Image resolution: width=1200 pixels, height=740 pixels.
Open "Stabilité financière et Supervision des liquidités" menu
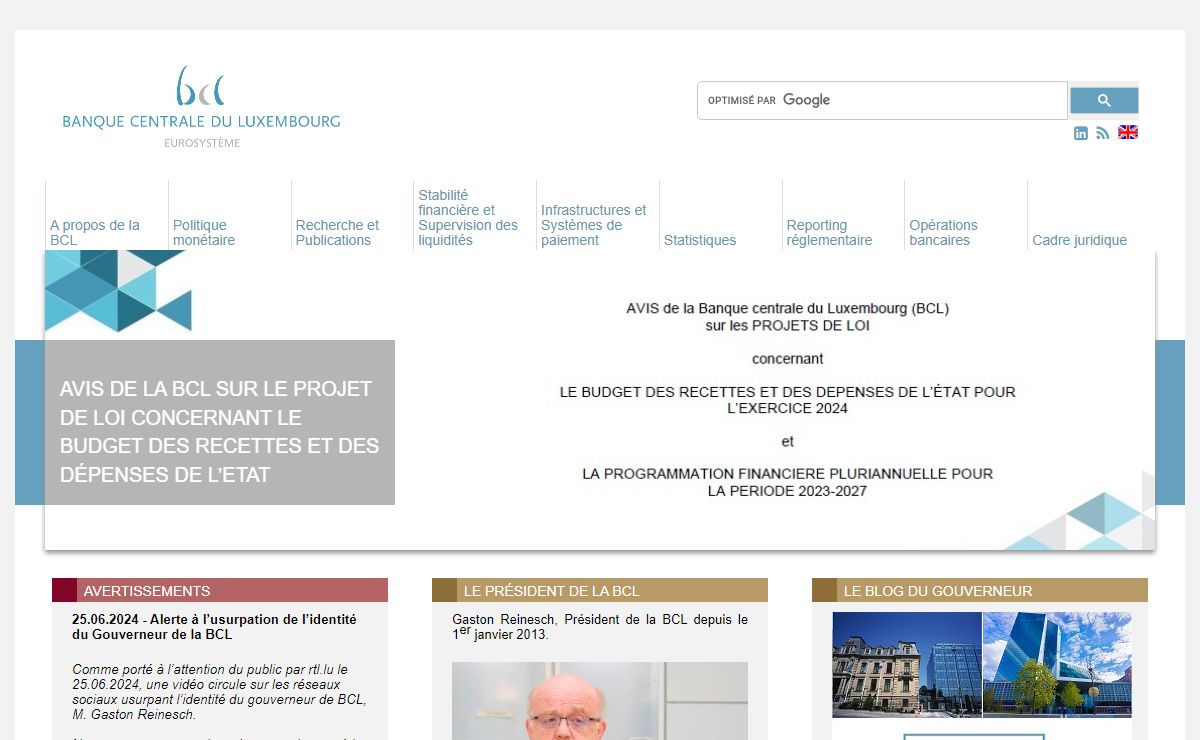[x=475, y=218]
